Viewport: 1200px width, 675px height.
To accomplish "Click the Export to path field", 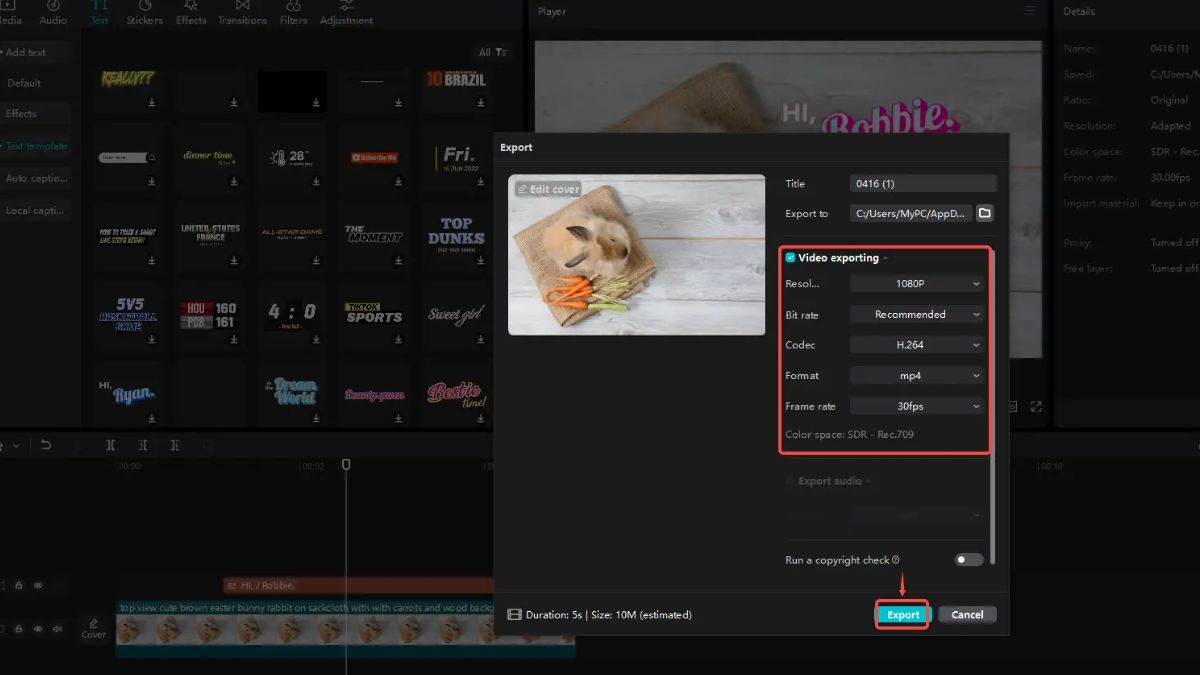I will click(x=910, y=213).
